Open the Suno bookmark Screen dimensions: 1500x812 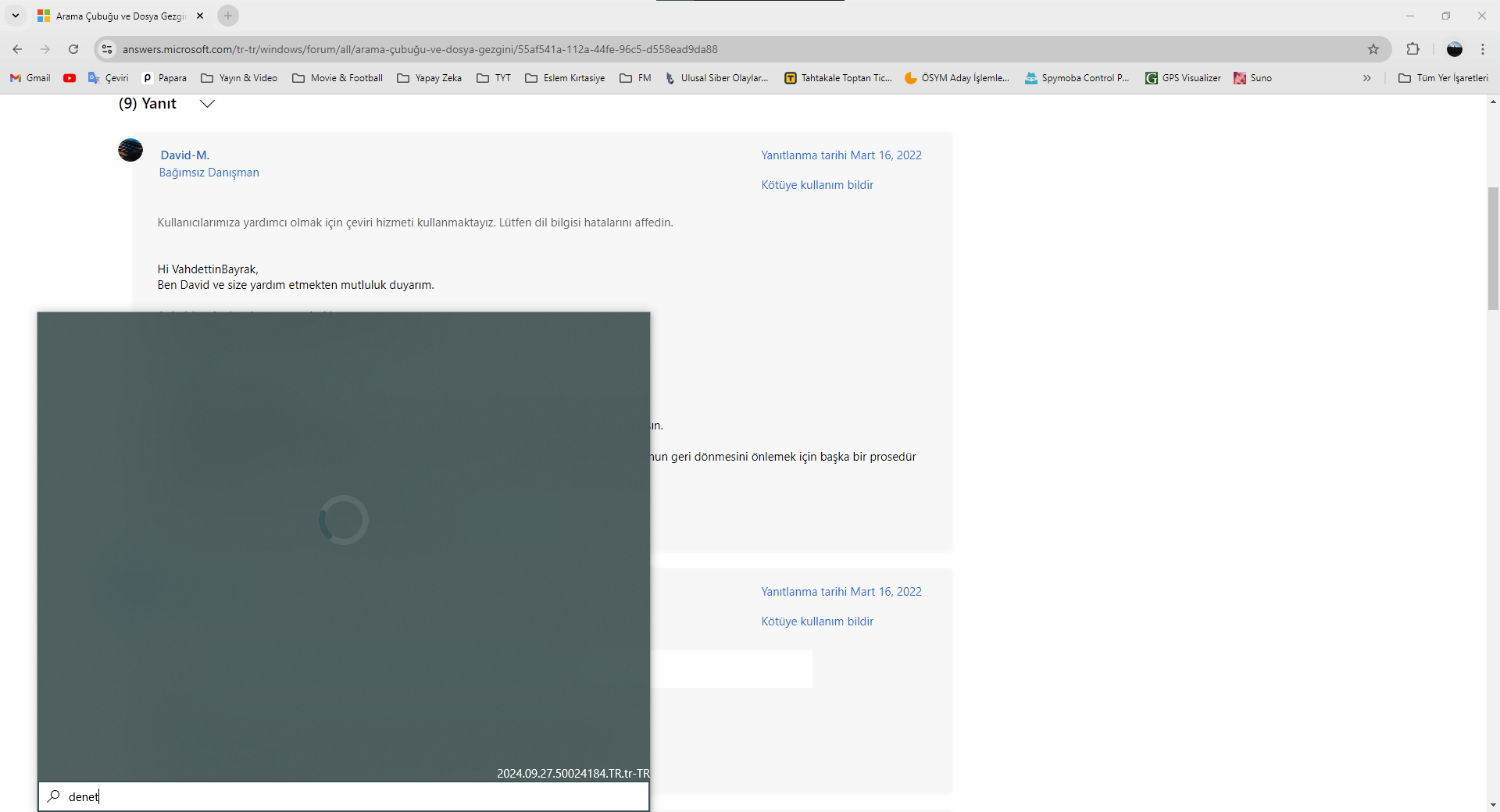[x=1252, y=78]
